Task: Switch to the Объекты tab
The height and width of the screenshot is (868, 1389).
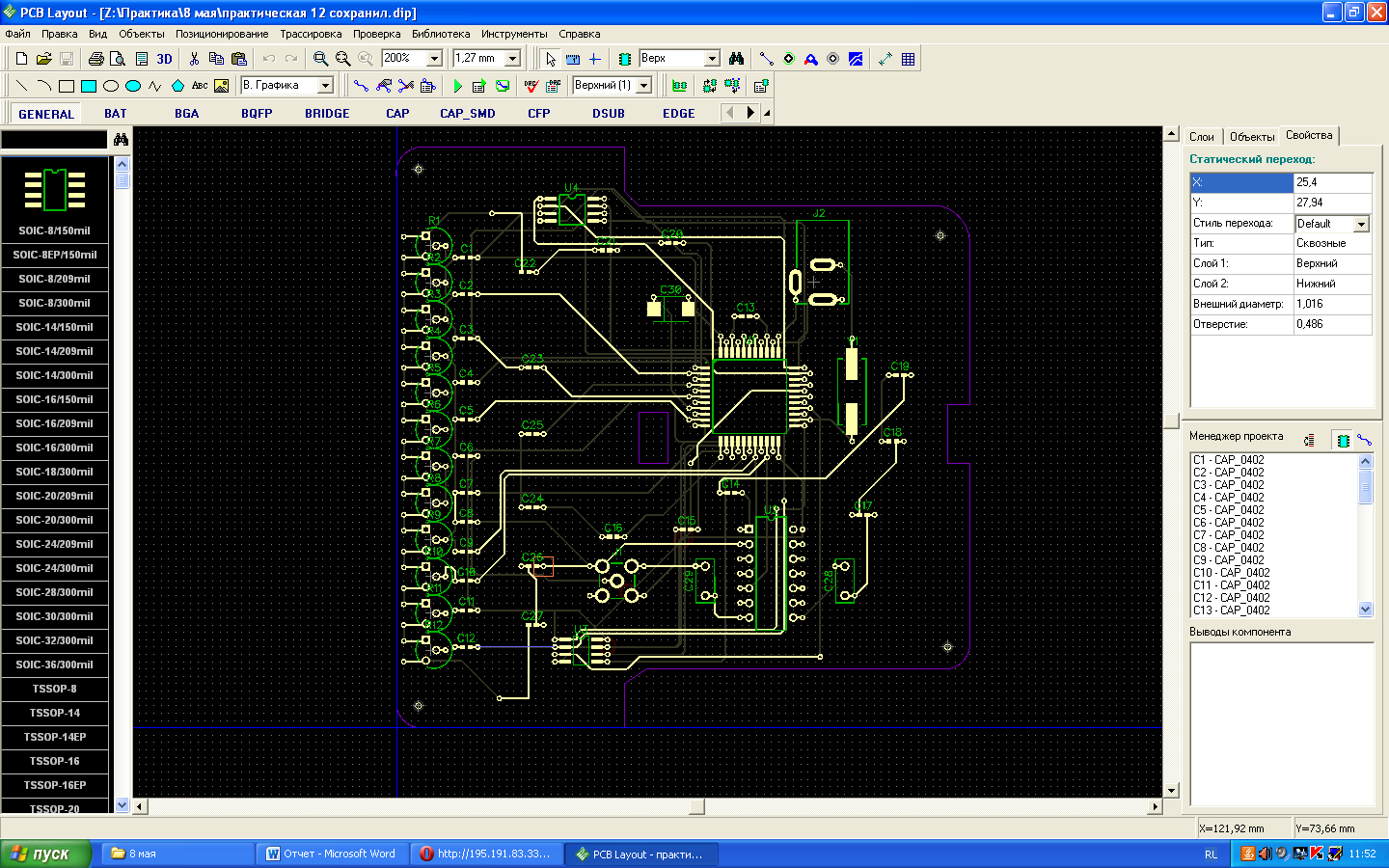Action: point(1252,137)
